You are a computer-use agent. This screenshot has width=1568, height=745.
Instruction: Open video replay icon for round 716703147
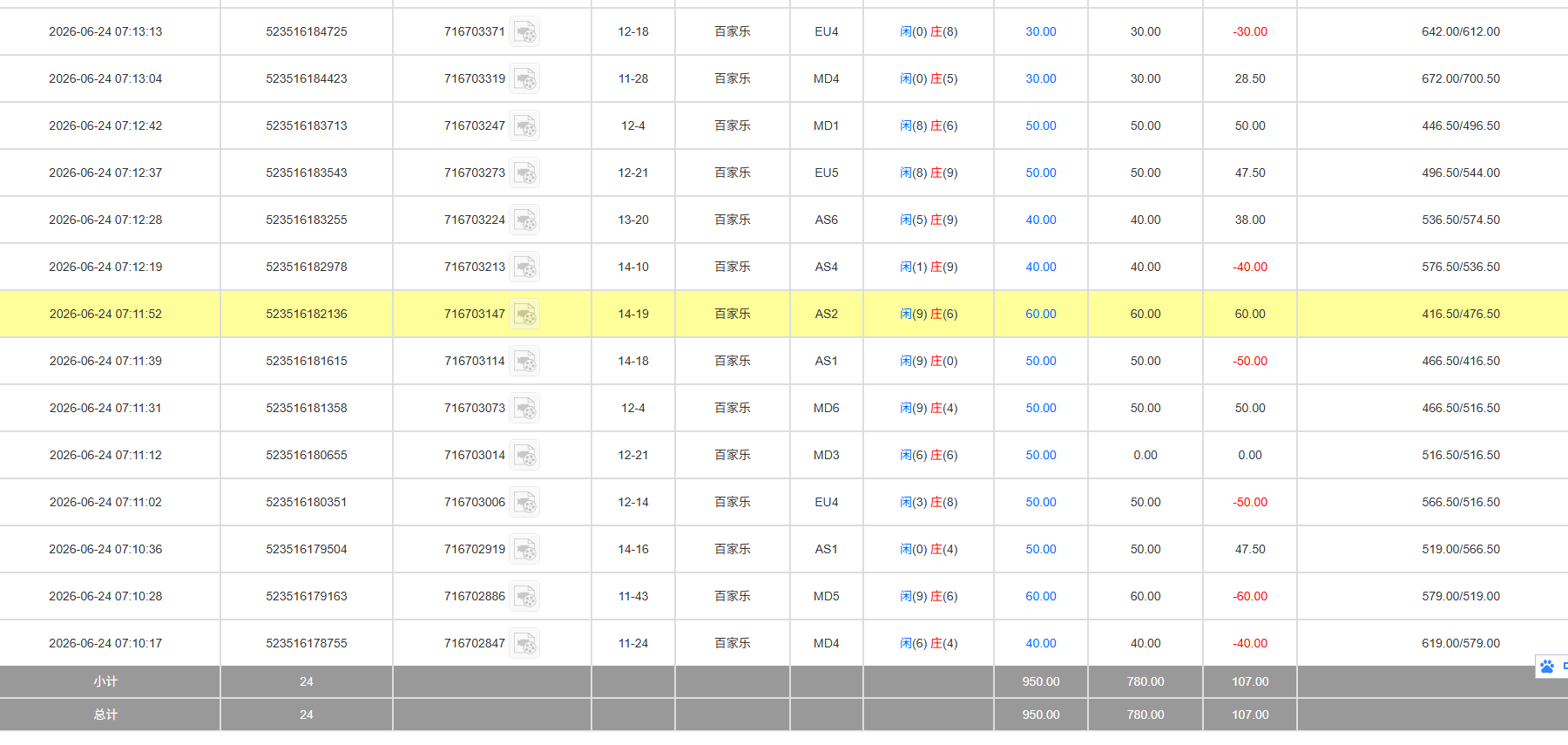pyautogui.click(x=524, y=314)
